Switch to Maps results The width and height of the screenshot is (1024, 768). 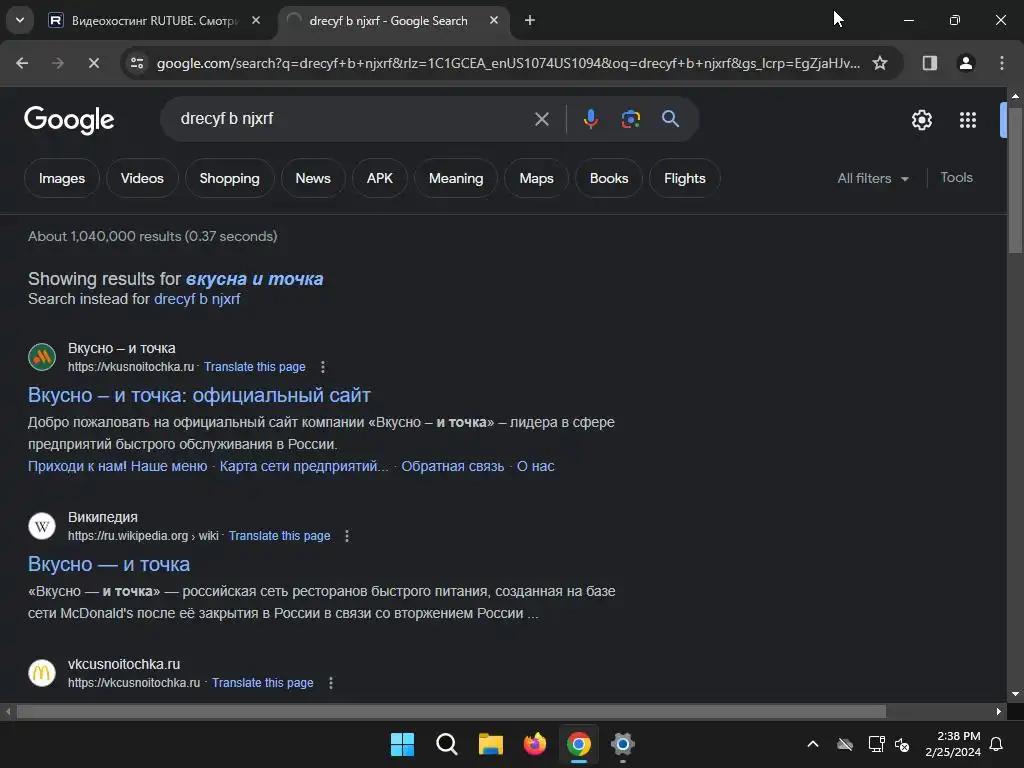click(x=536, y=178)
